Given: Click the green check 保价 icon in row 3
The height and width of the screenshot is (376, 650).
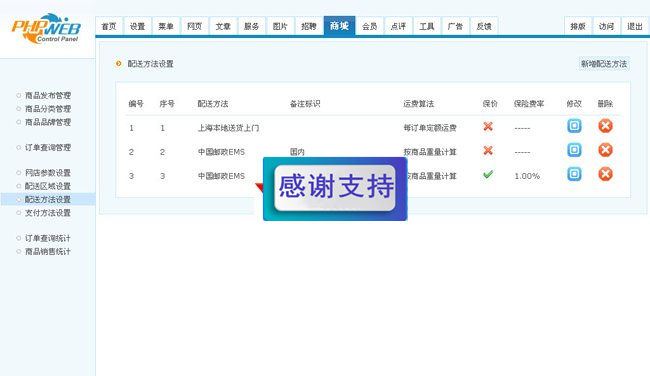Looking at the screenshot, I should coord(488,174).
